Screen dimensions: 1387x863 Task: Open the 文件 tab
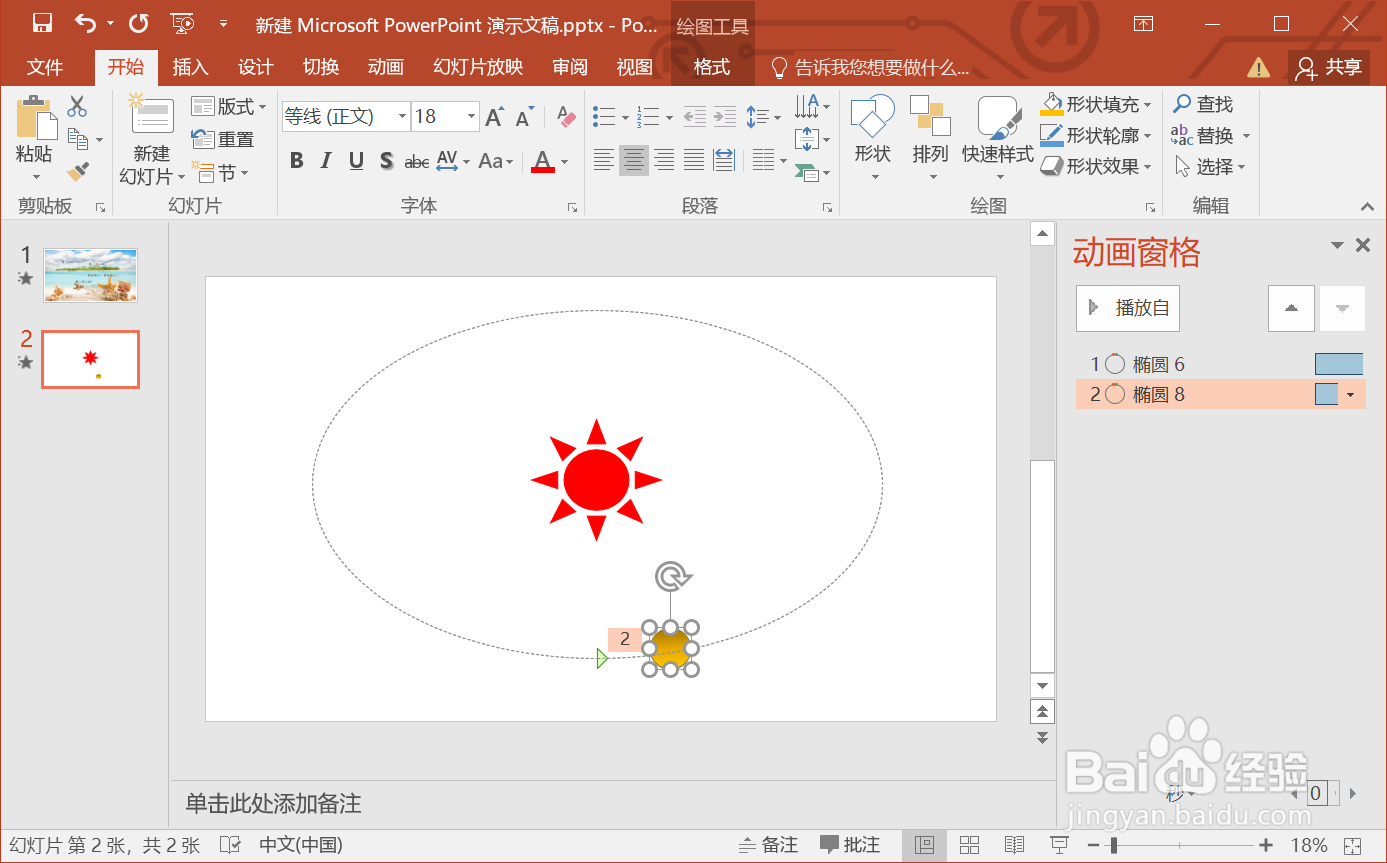45,67
